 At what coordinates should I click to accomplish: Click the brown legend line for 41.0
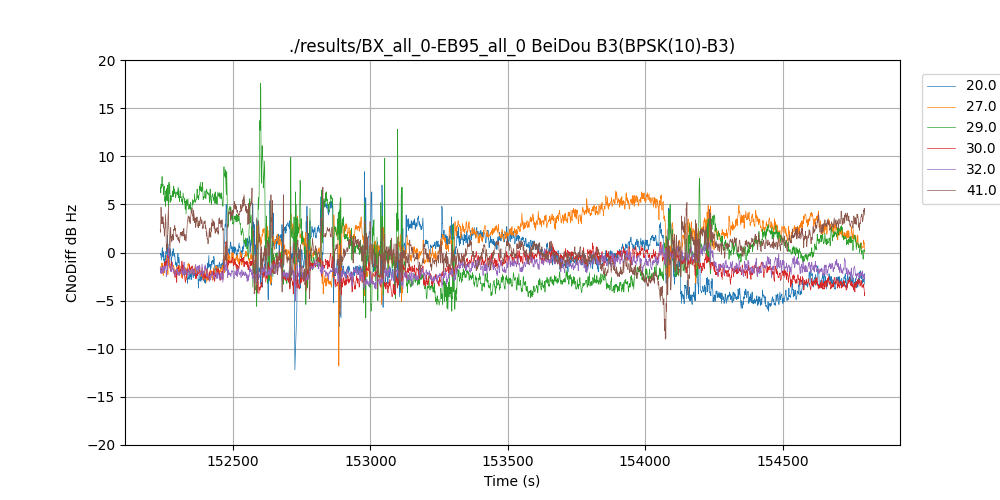click(x=942, y=190)
